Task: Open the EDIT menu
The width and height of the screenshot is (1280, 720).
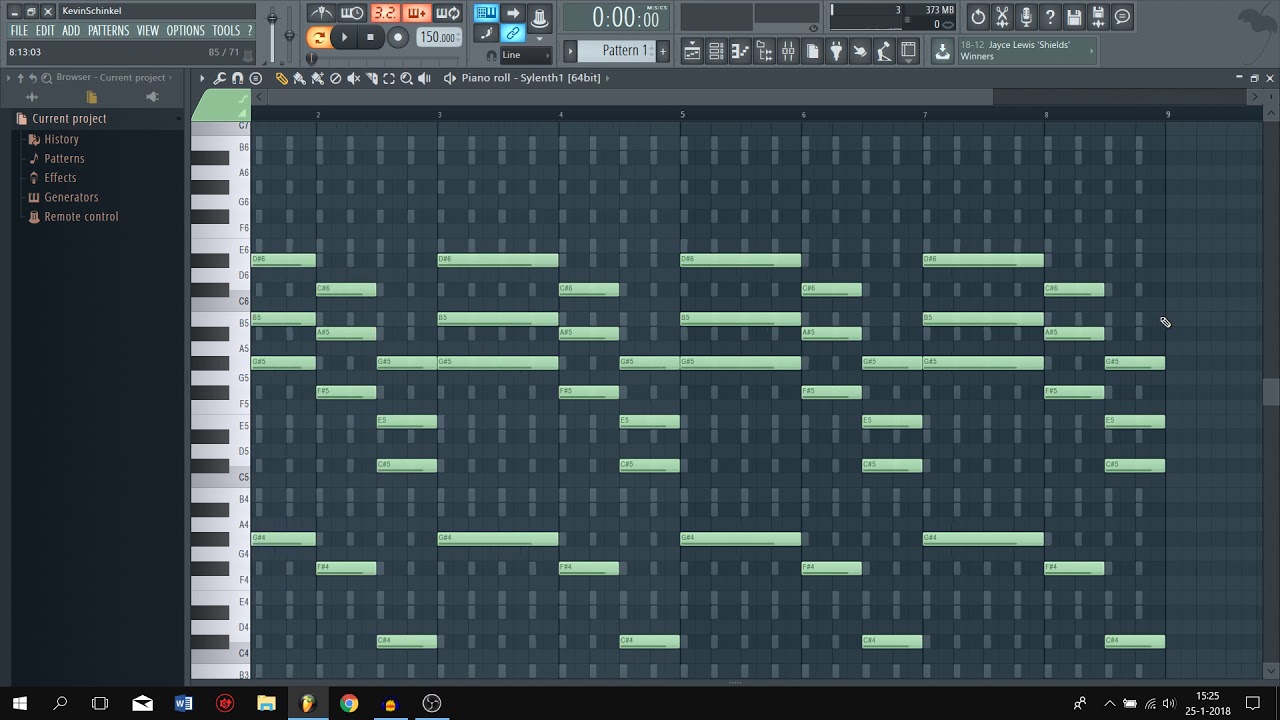Action: tap(45, 31)
